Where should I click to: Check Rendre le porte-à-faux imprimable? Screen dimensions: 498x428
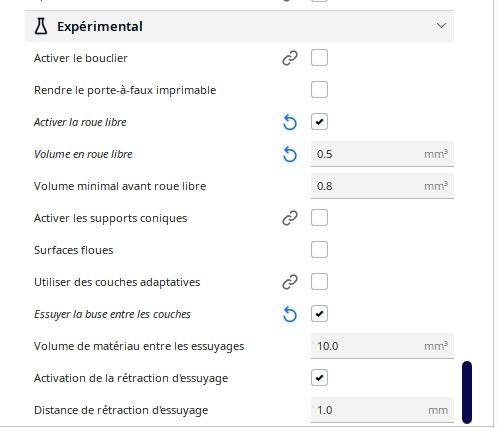pos(319,90)
